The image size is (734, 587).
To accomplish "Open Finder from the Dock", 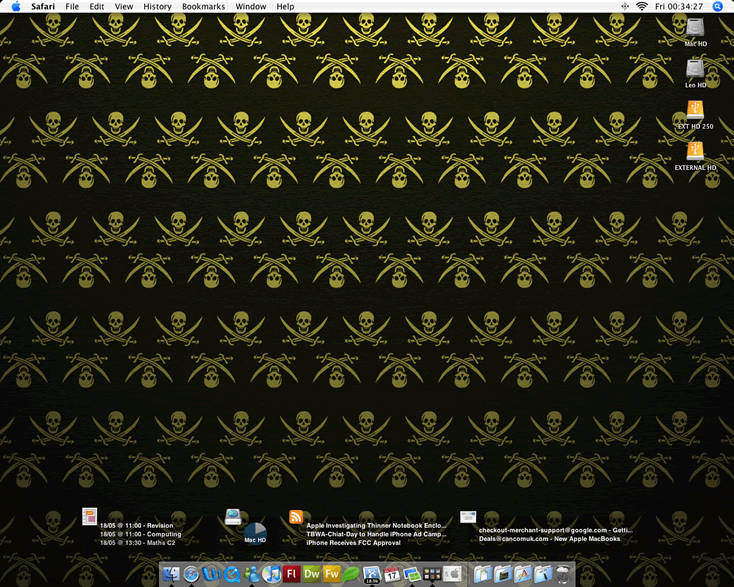I will coord(171,574).
